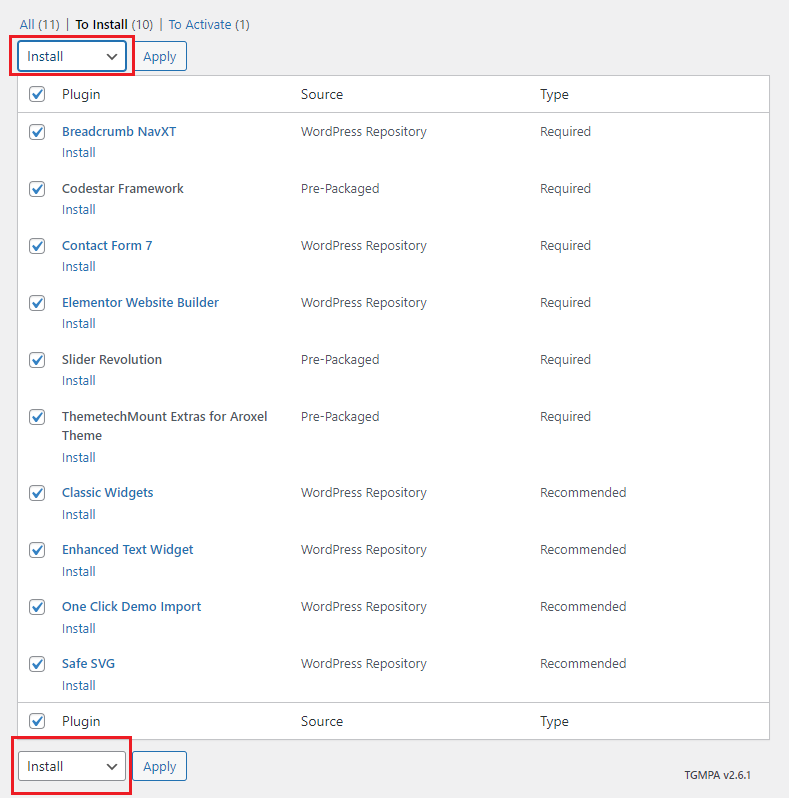This screenshot has height=798, width=789.
Task: Click Install under Enhanced Text Widget
Action: click(79, 571)
